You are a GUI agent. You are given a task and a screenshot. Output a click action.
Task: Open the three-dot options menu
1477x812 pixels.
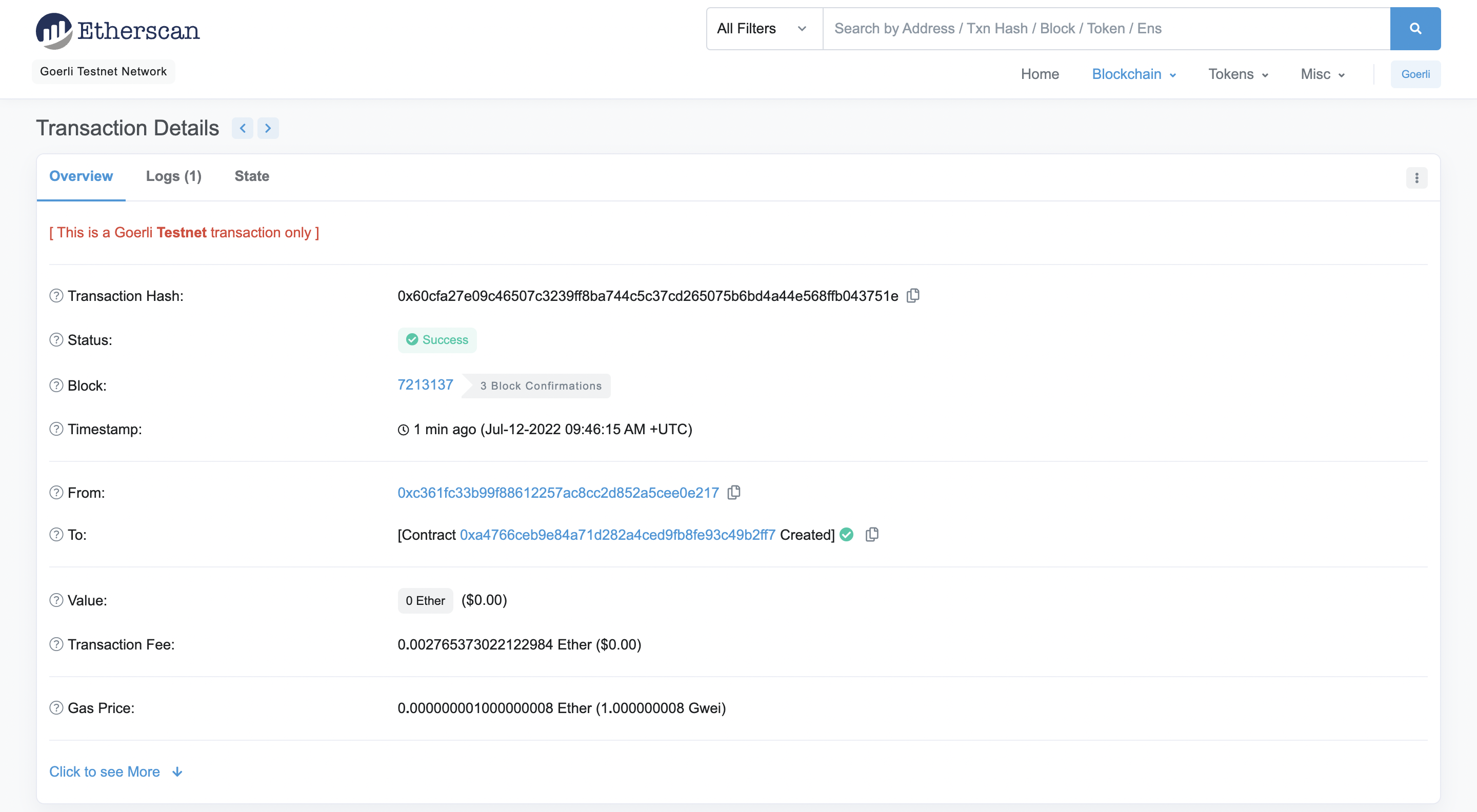click(x=1416, y=178)
